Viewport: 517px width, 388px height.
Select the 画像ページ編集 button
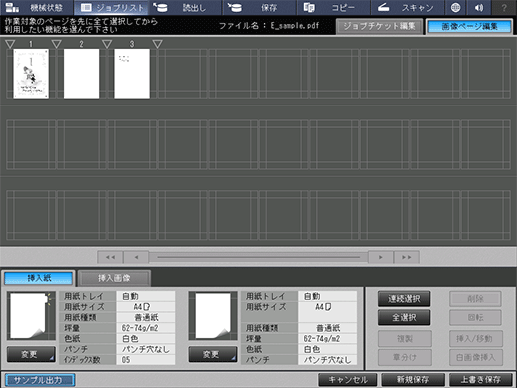click(469, 26)
